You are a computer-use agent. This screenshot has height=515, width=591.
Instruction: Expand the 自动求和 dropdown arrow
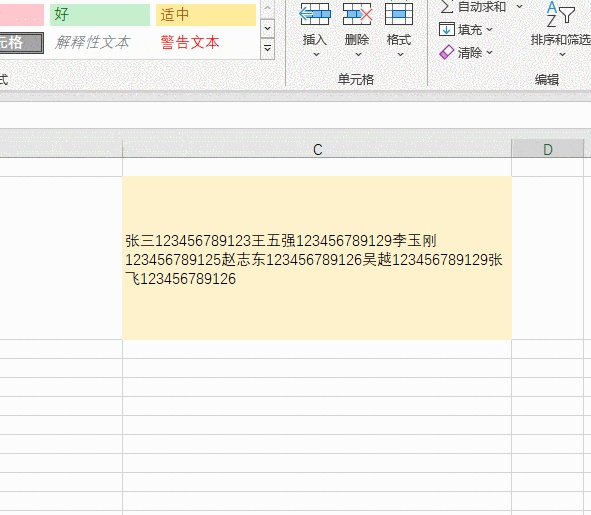[519, 6]
